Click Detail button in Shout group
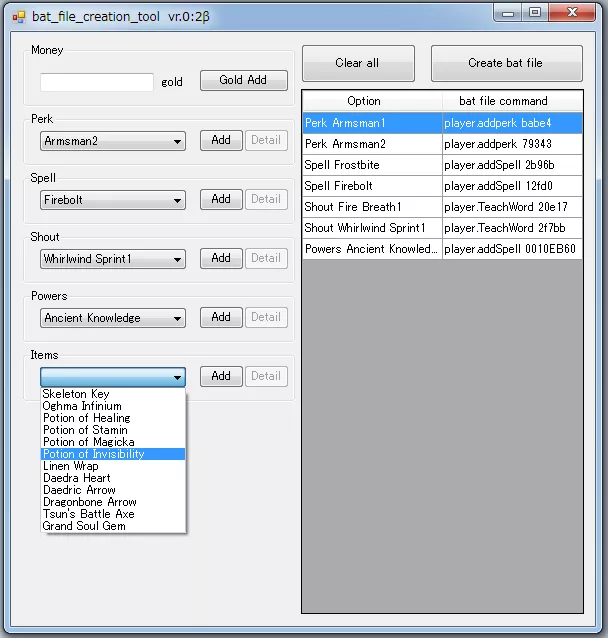 click(266, 258)
